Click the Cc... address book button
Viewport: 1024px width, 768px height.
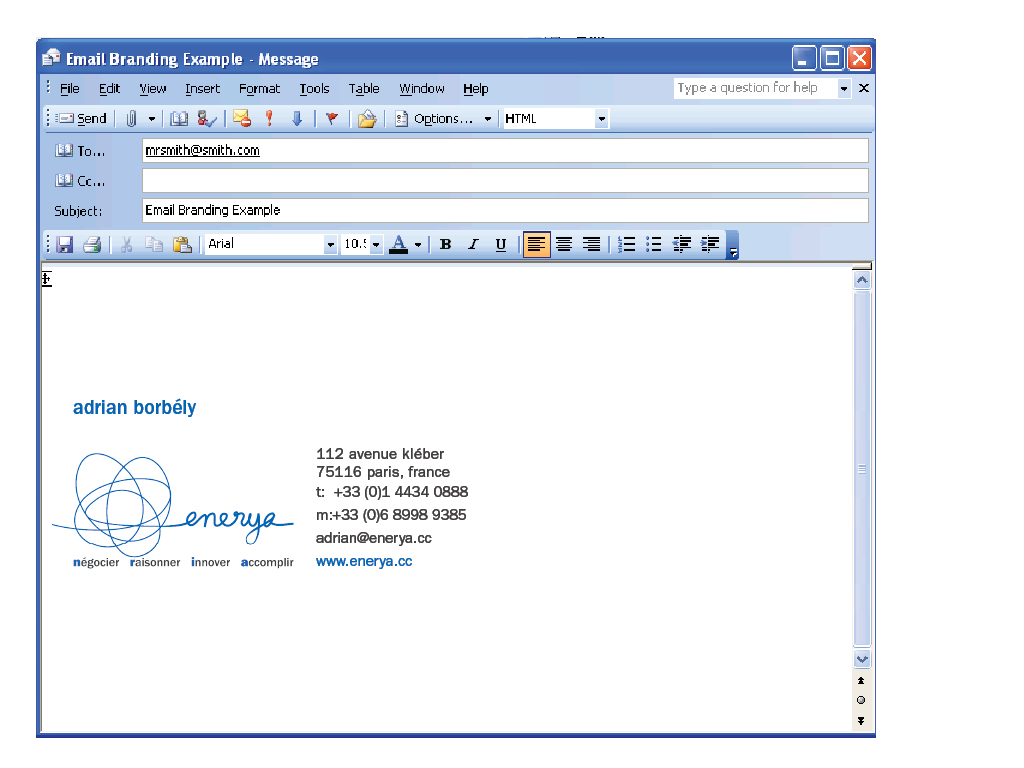pos(80,181)
